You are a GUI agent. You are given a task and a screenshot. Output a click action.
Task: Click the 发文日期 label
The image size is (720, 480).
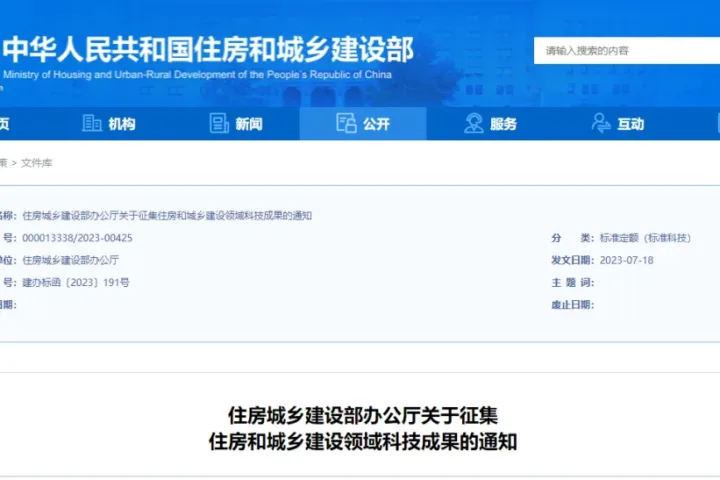(573, 260)
